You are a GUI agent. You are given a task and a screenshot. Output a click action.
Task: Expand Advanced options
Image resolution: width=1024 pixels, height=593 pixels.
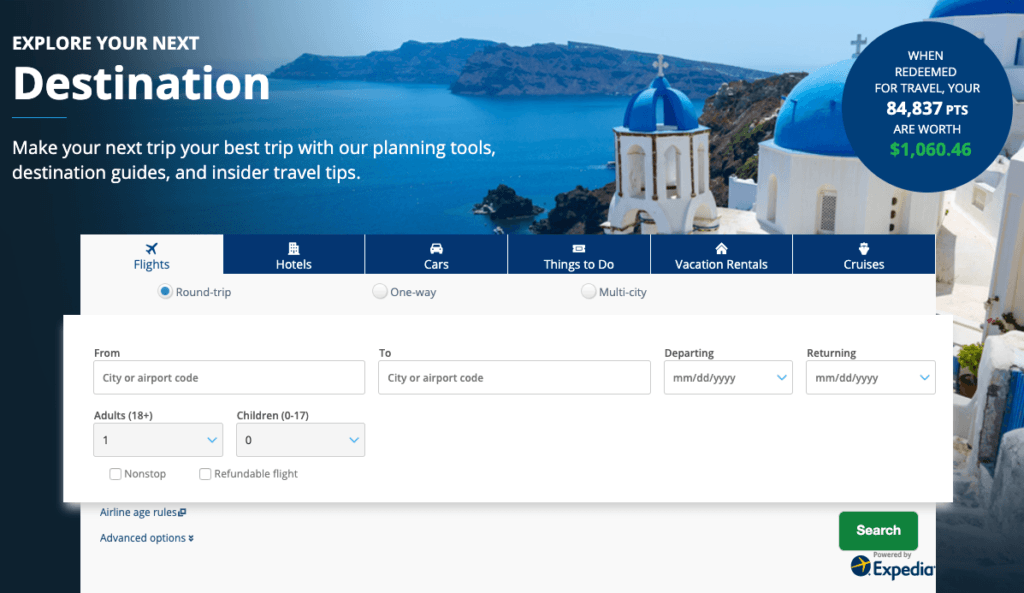coord(147,538)
